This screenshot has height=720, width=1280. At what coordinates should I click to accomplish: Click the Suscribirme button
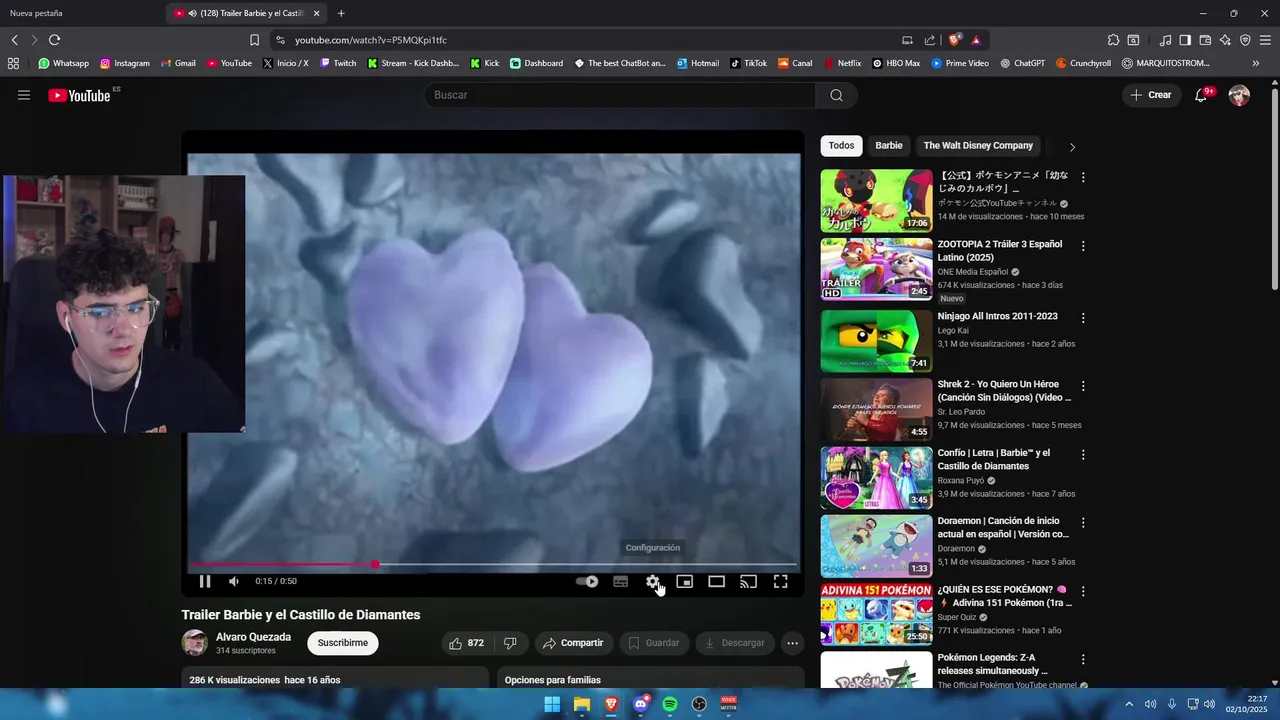(x=343, y=643)
